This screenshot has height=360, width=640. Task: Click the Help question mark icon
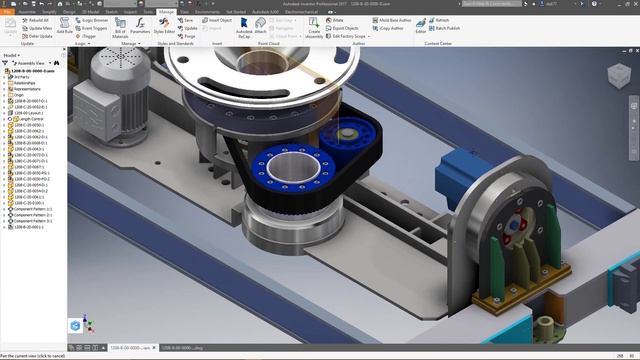click(x=594, y=4)
